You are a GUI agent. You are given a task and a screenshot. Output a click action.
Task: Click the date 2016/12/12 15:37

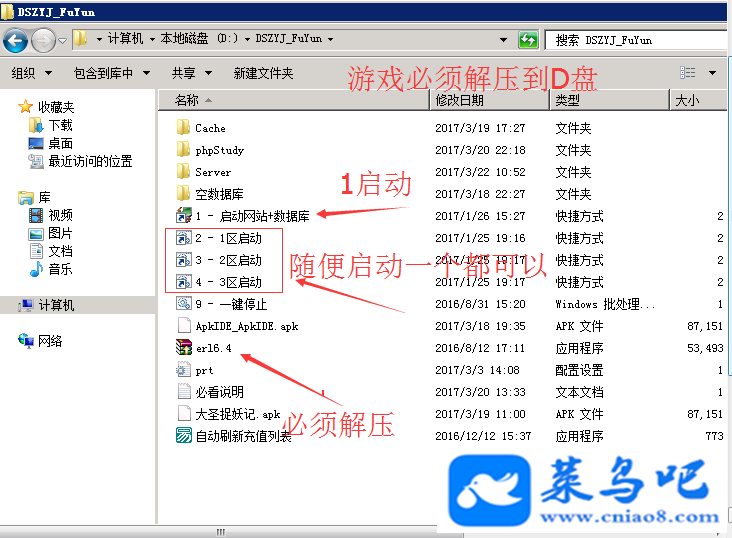(x=483, y=436)
